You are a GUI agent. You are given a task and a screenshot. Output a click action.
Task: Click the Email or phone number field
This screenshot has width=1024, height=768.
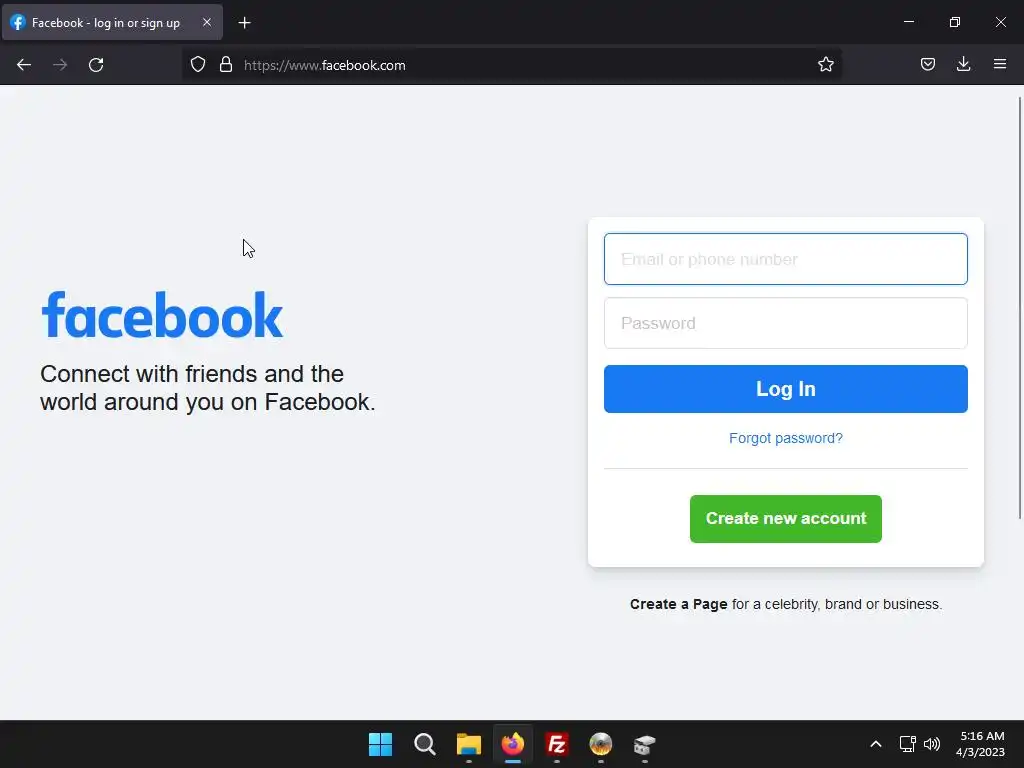(x=786, y=259)
